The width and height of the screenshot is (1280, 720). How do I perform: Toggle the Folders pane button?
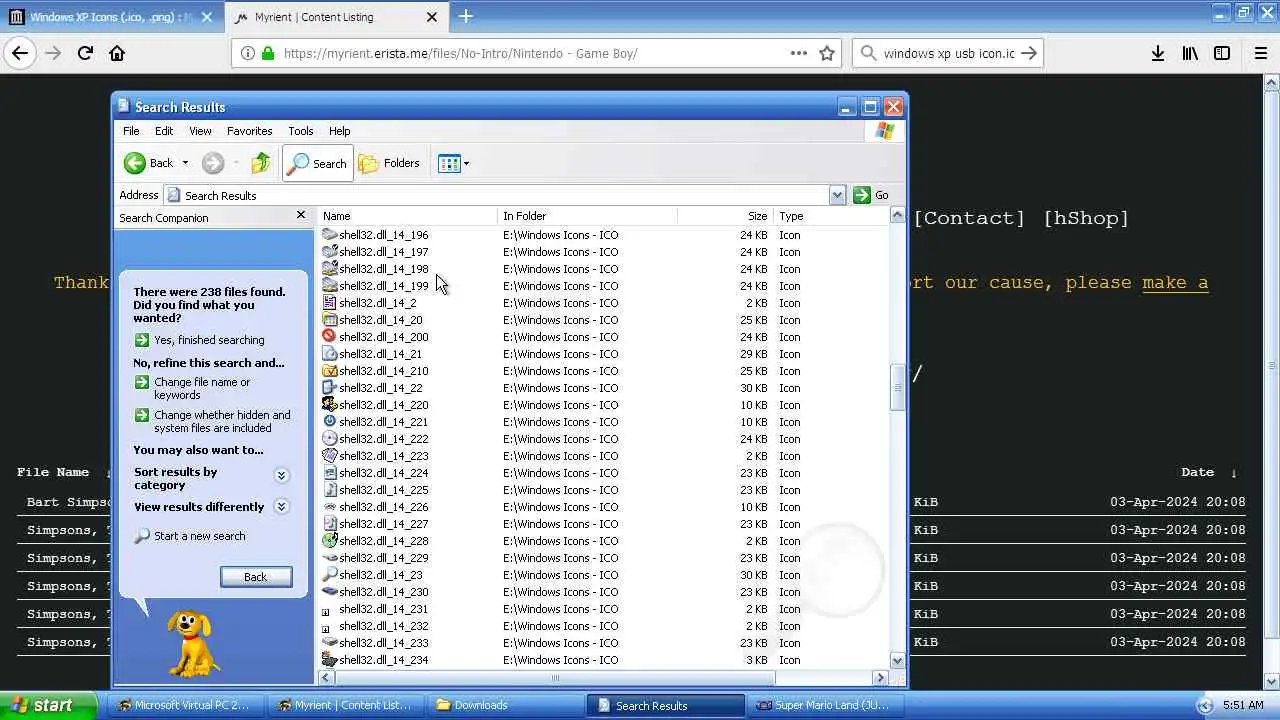point(389,163)
